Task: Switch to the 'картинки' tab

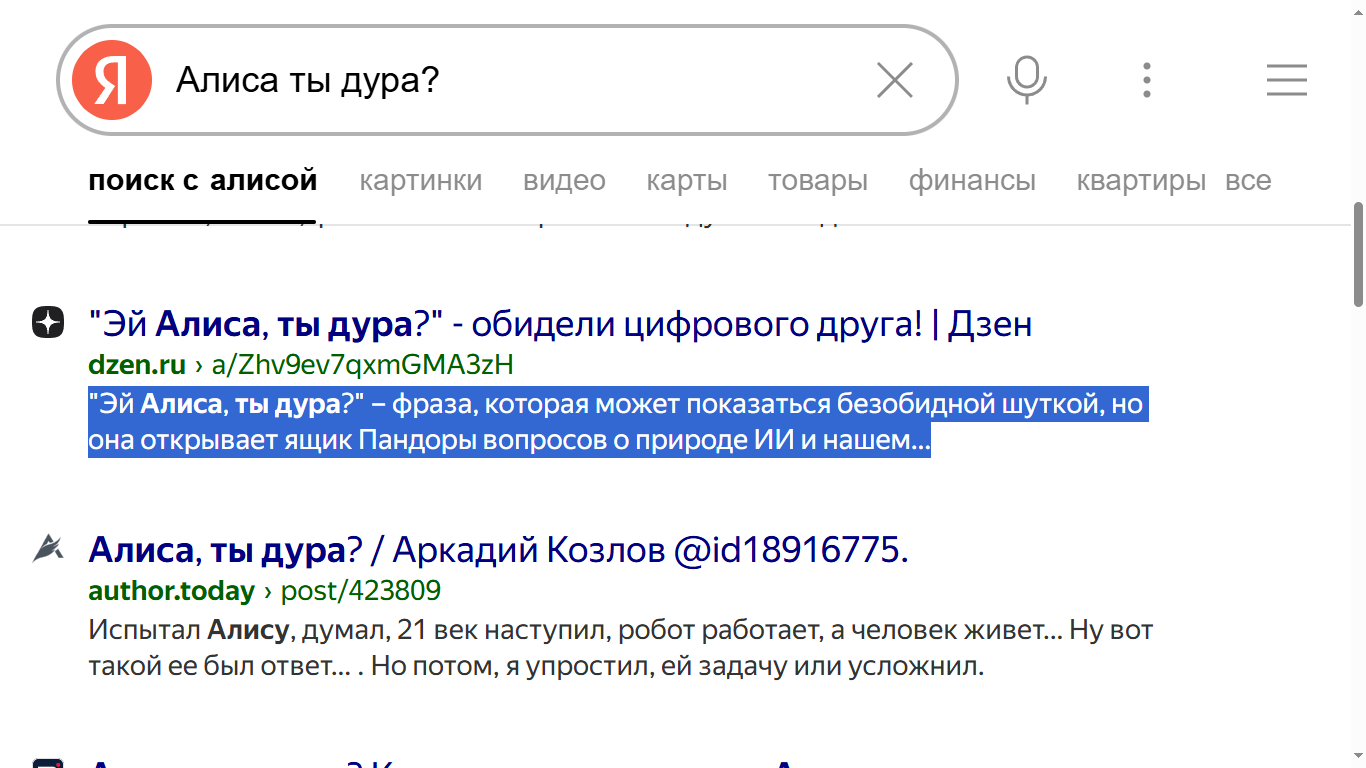Action: [421, 181]
